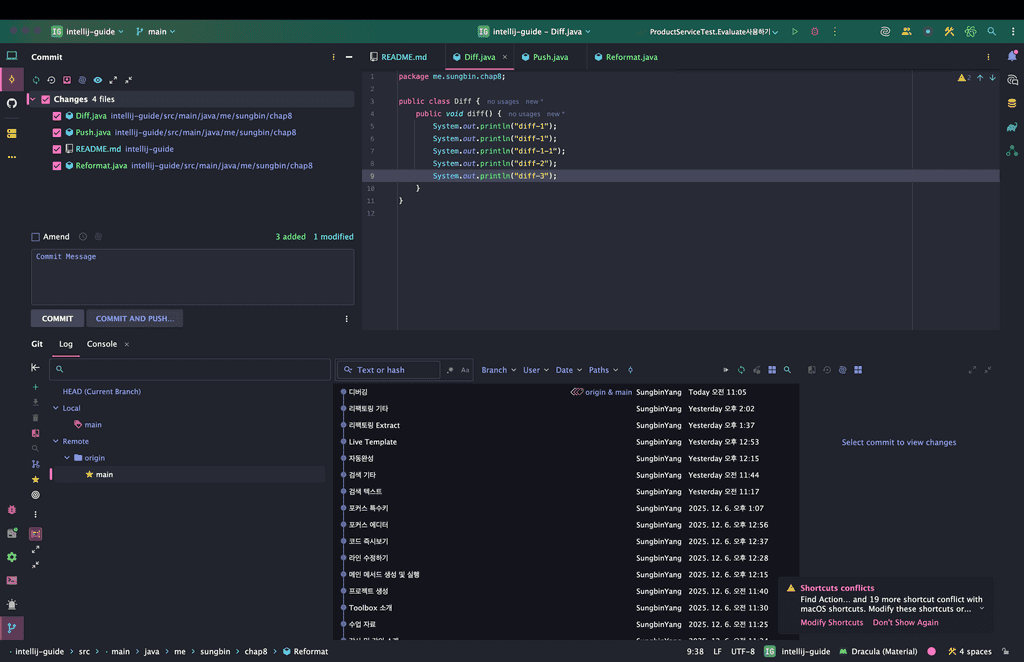Collapse the Remote branches tree node
The width and height of the screenshot is (1024, 662).
[x=56, y=441]
